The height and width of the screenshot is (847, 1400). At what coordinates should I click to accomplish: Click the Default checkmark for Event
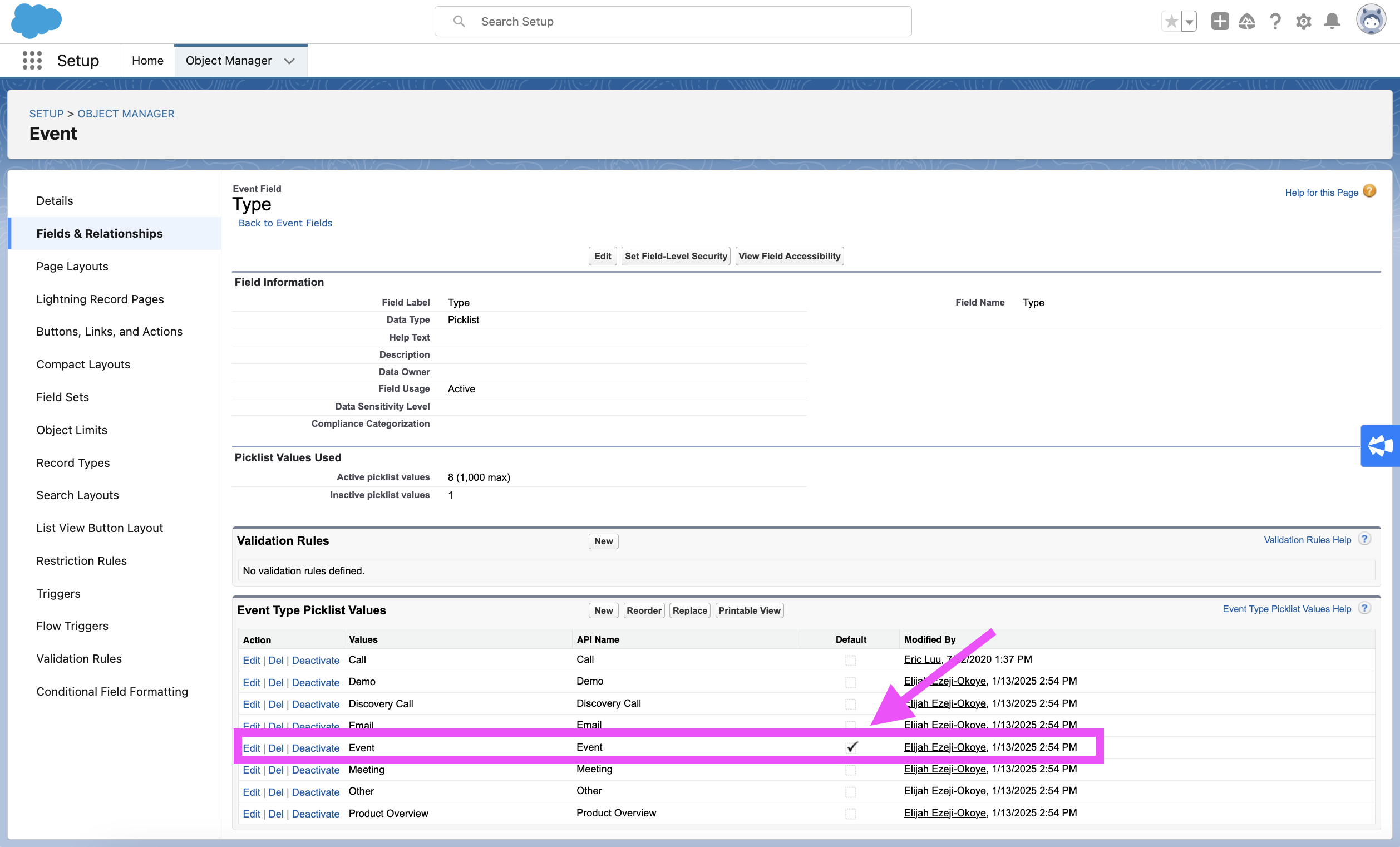[x=852, y=747]
